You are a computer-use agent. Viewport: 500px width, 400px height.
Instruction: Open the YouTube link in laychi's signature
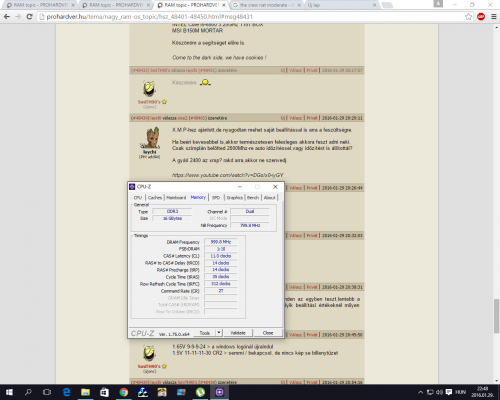click(x=228, y=175)
